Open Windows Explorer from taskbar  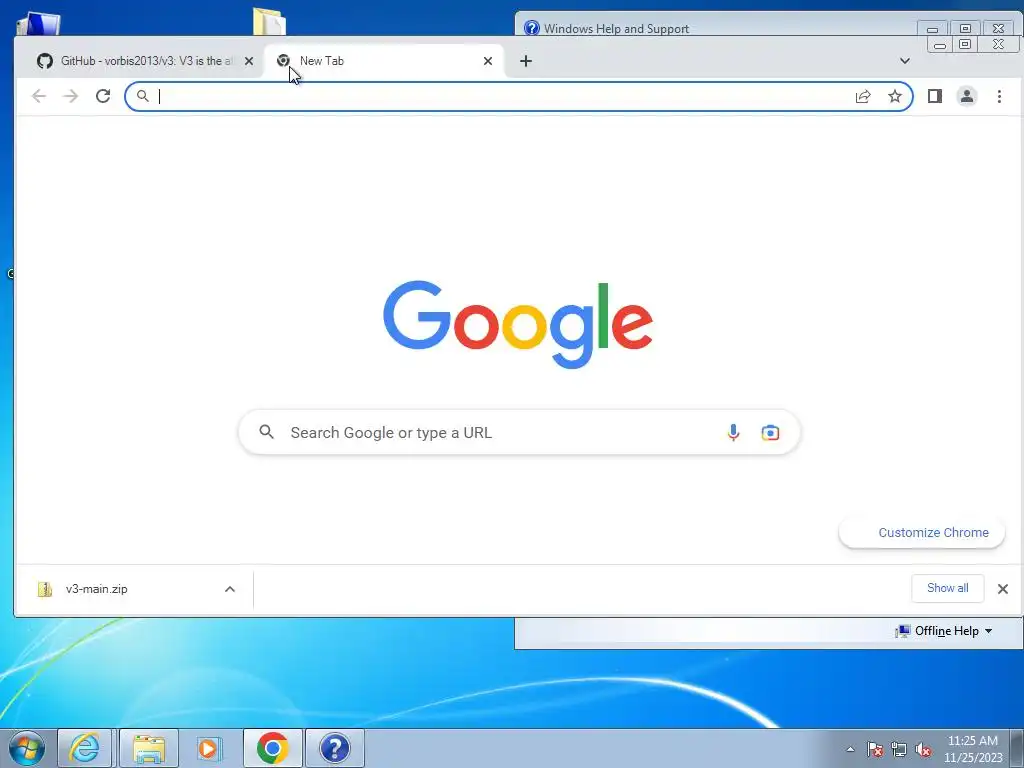(x=149, y=748)
